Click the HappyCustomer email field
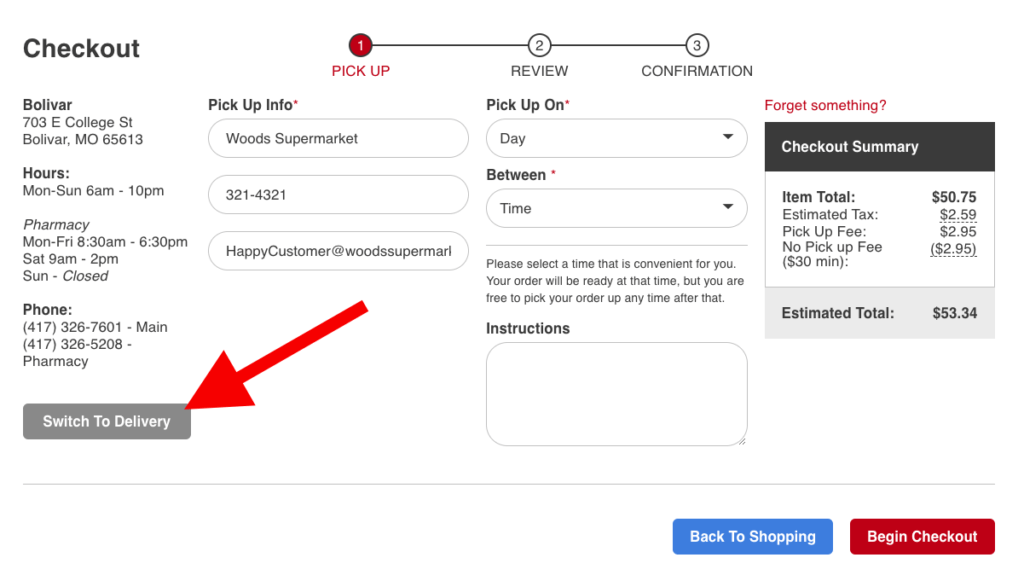Screen dimensions: 1024x575 pos(338,251)
